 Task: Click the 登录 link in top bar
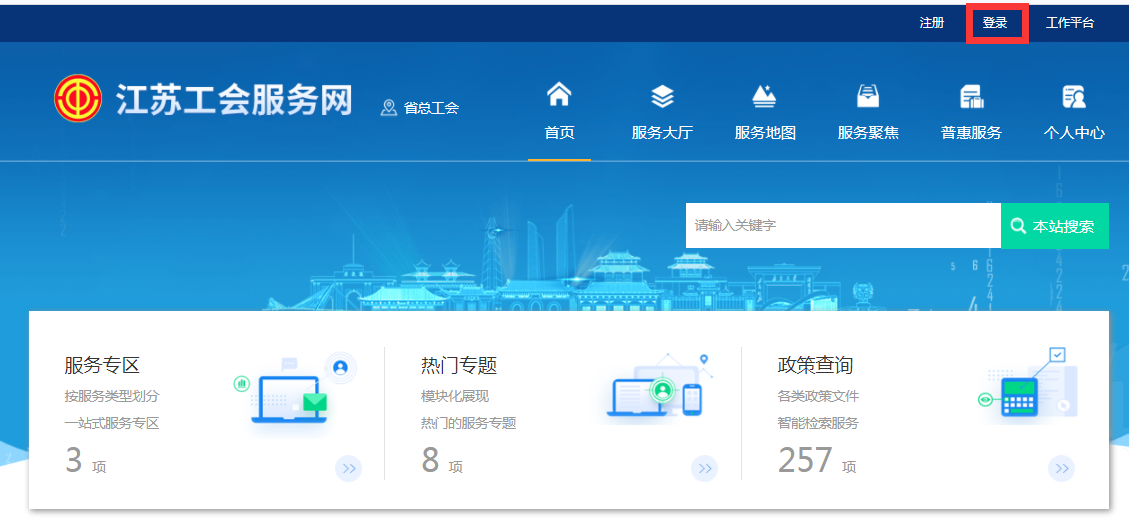click(995, 23)
